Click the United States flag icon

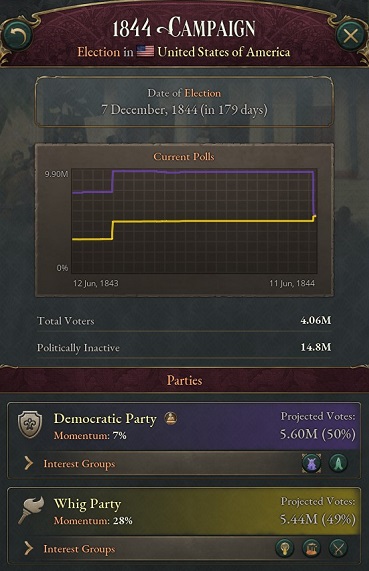tap(145, 51)
